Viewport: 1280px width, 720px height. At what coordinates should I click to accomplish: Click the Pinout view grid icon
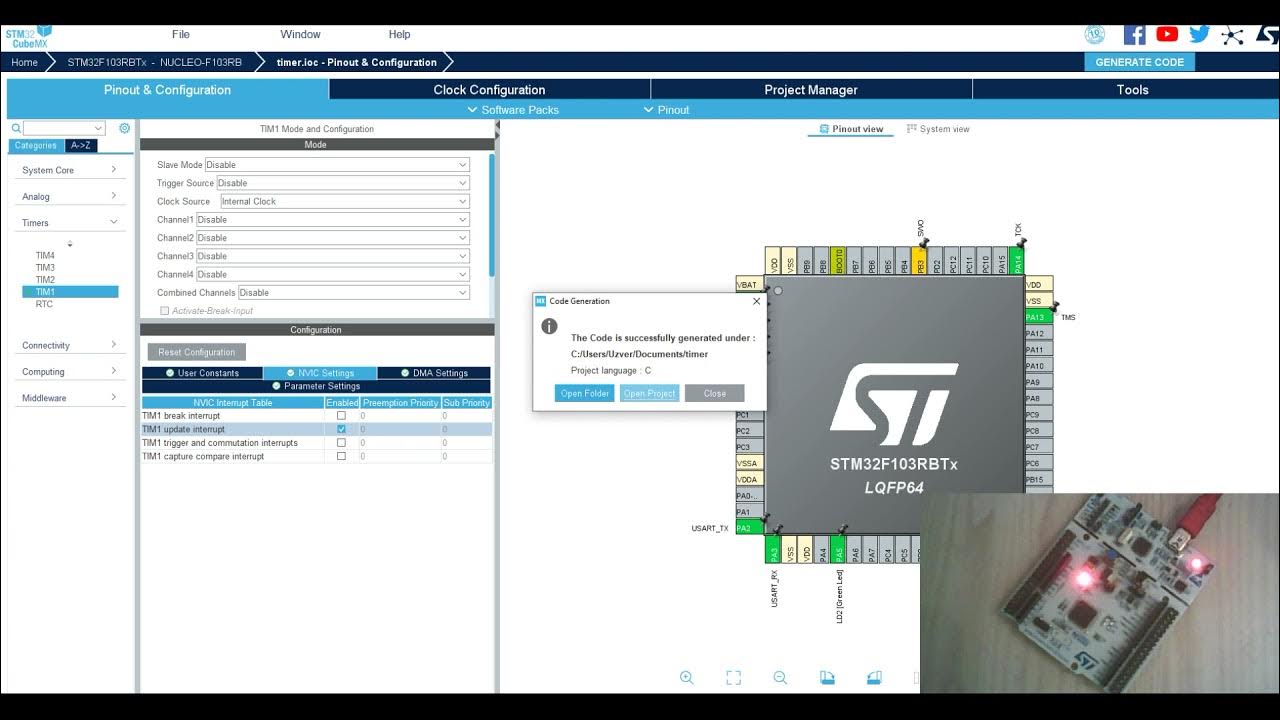824,129
